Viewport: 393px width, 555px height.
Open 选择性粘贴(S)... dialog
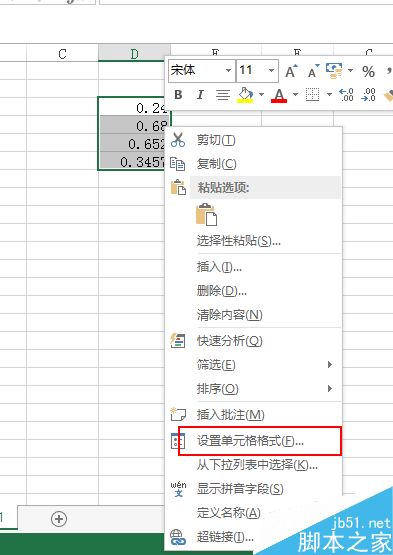[253, 241]
